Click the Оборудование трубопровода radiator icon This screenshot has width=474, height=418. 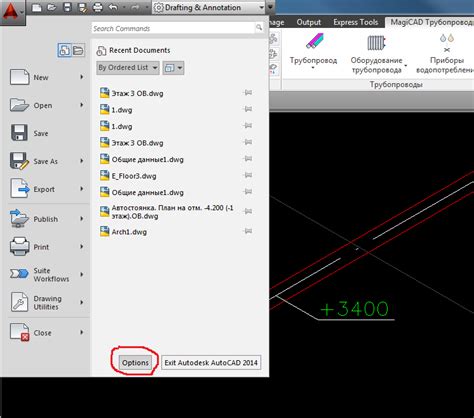coord(376,43)
